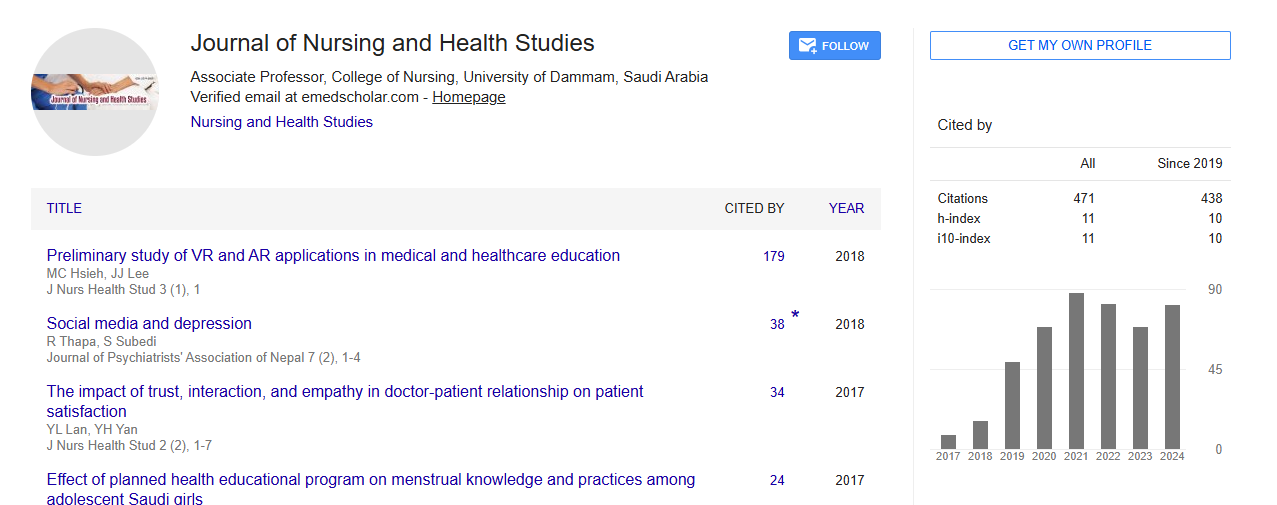The image size is (1277, 505).
Task: Click the Get My Own Profile button
Action: (x=1079, y=46)
